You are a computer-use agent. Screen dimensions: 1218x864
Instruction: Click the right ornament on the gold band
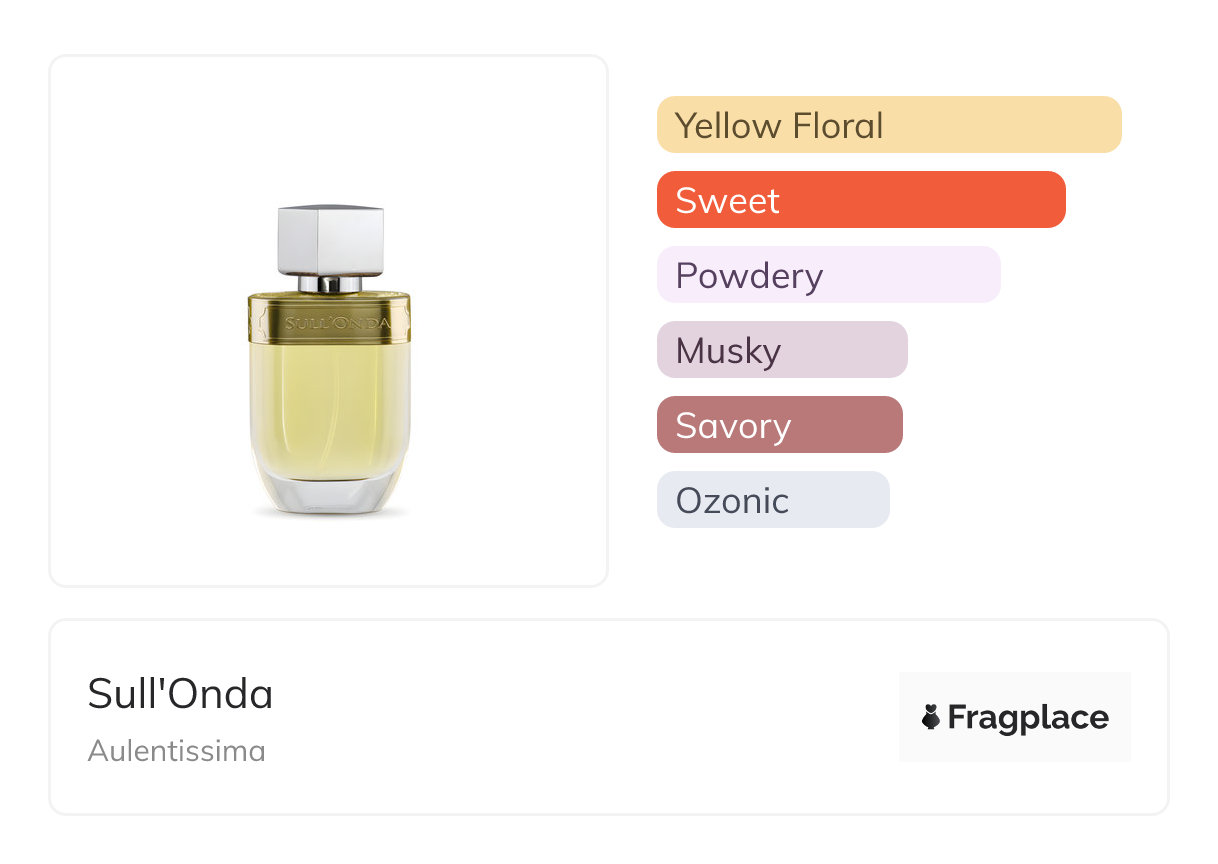coord(402,320)
